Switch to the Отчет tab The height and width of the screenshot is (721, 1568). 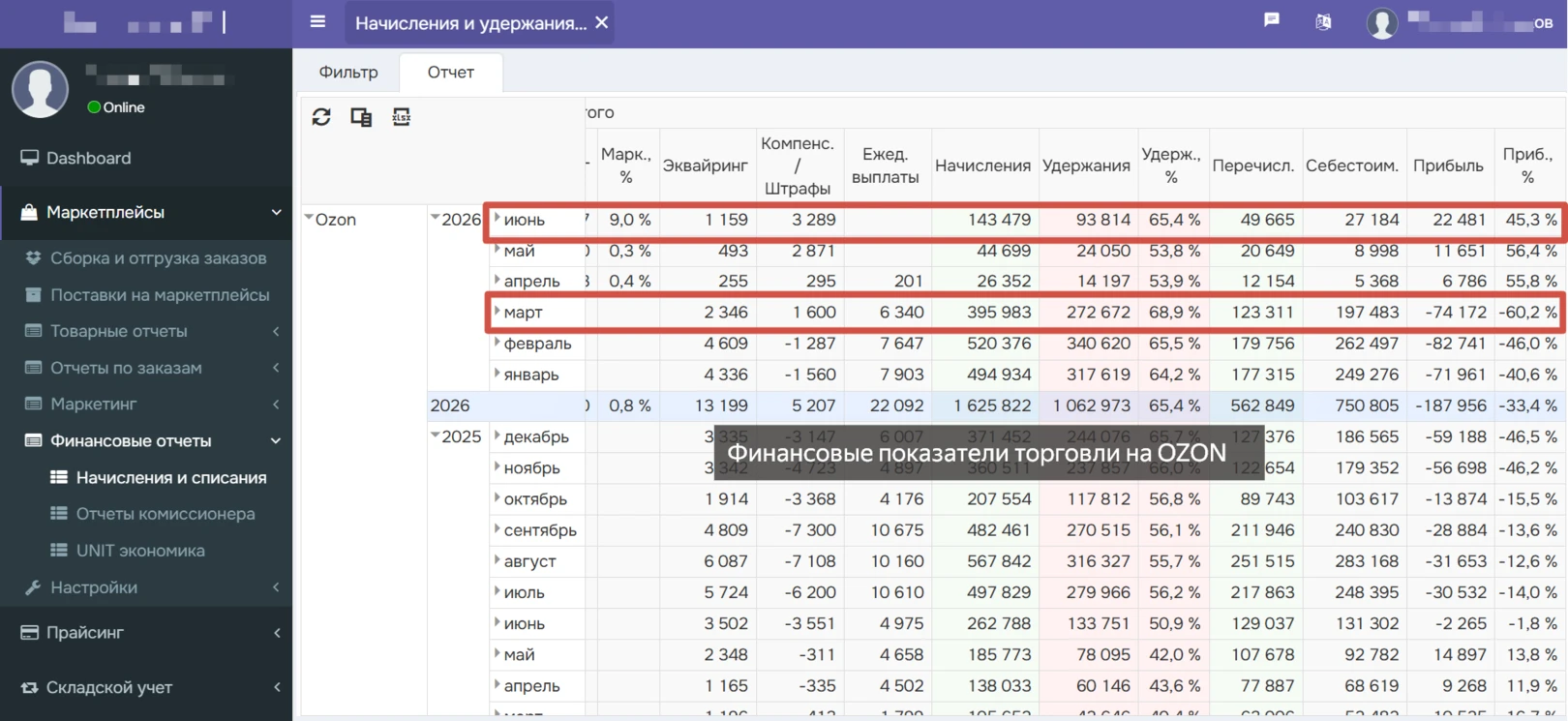tap(451, 73)
